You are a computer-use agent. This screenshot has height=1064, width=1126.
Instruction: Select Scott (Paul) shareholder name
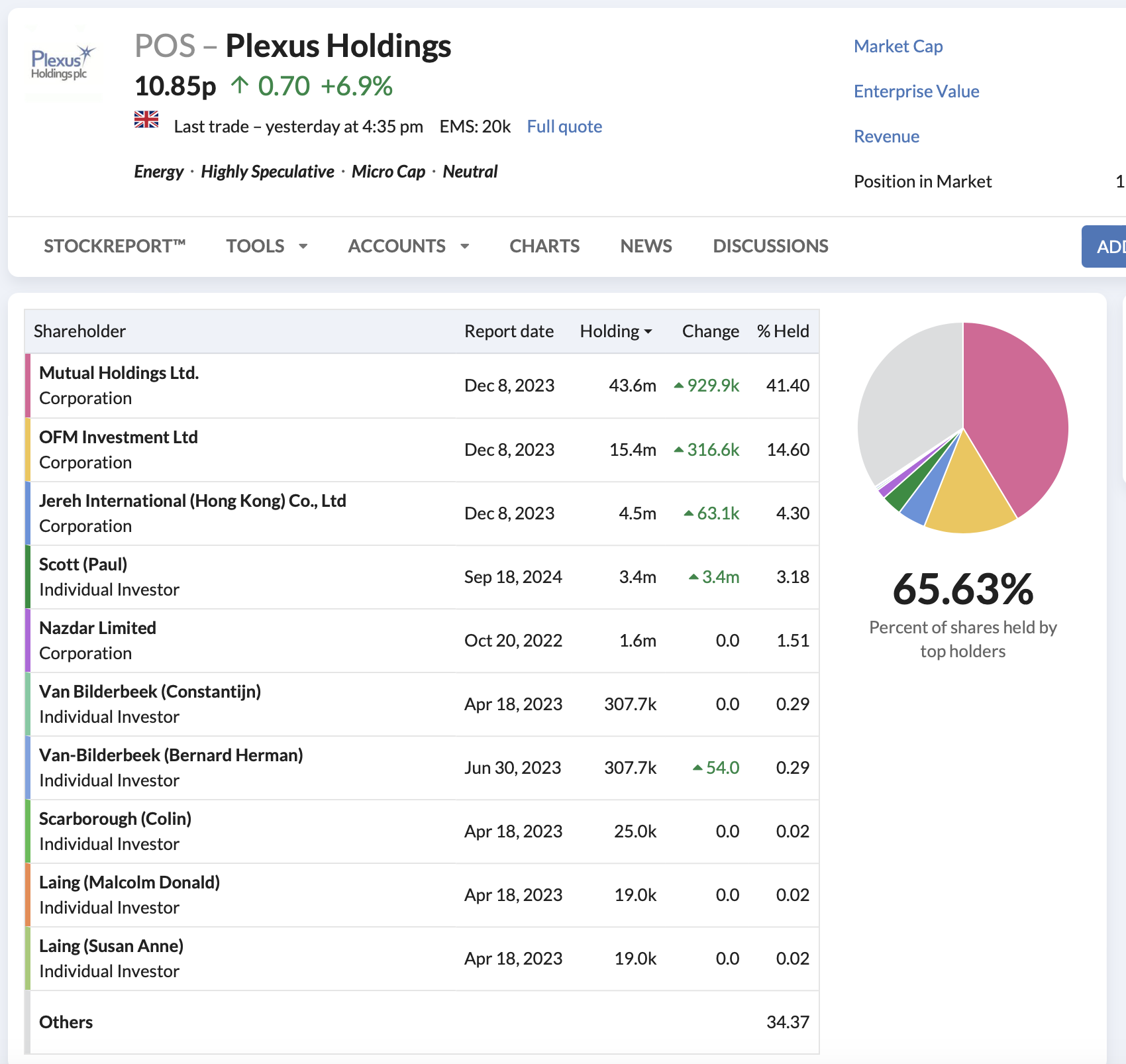(83, 564)
